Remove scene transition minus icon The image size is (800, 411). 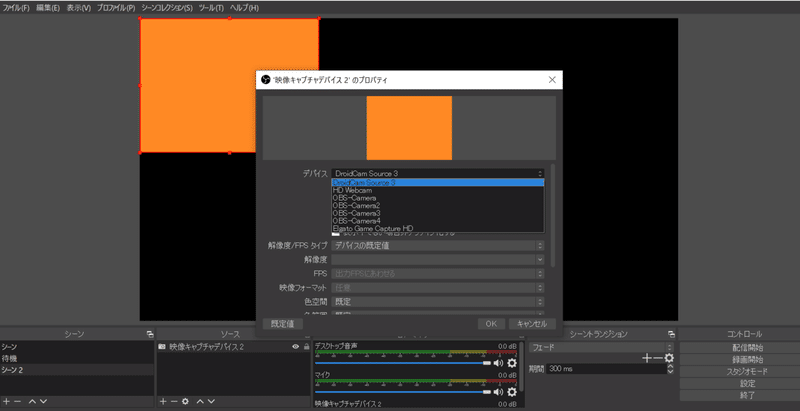[658, 358]
